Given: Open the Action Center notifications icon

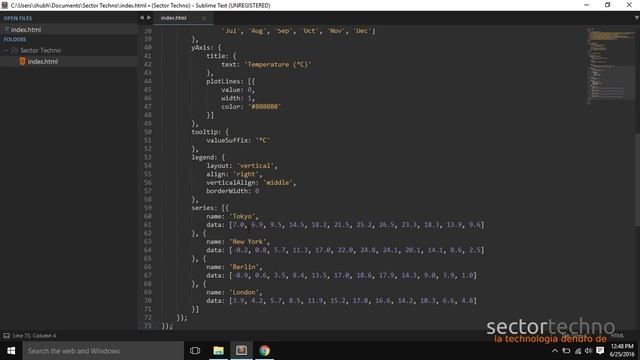Looking at the screenshot, I should point(600,351).
